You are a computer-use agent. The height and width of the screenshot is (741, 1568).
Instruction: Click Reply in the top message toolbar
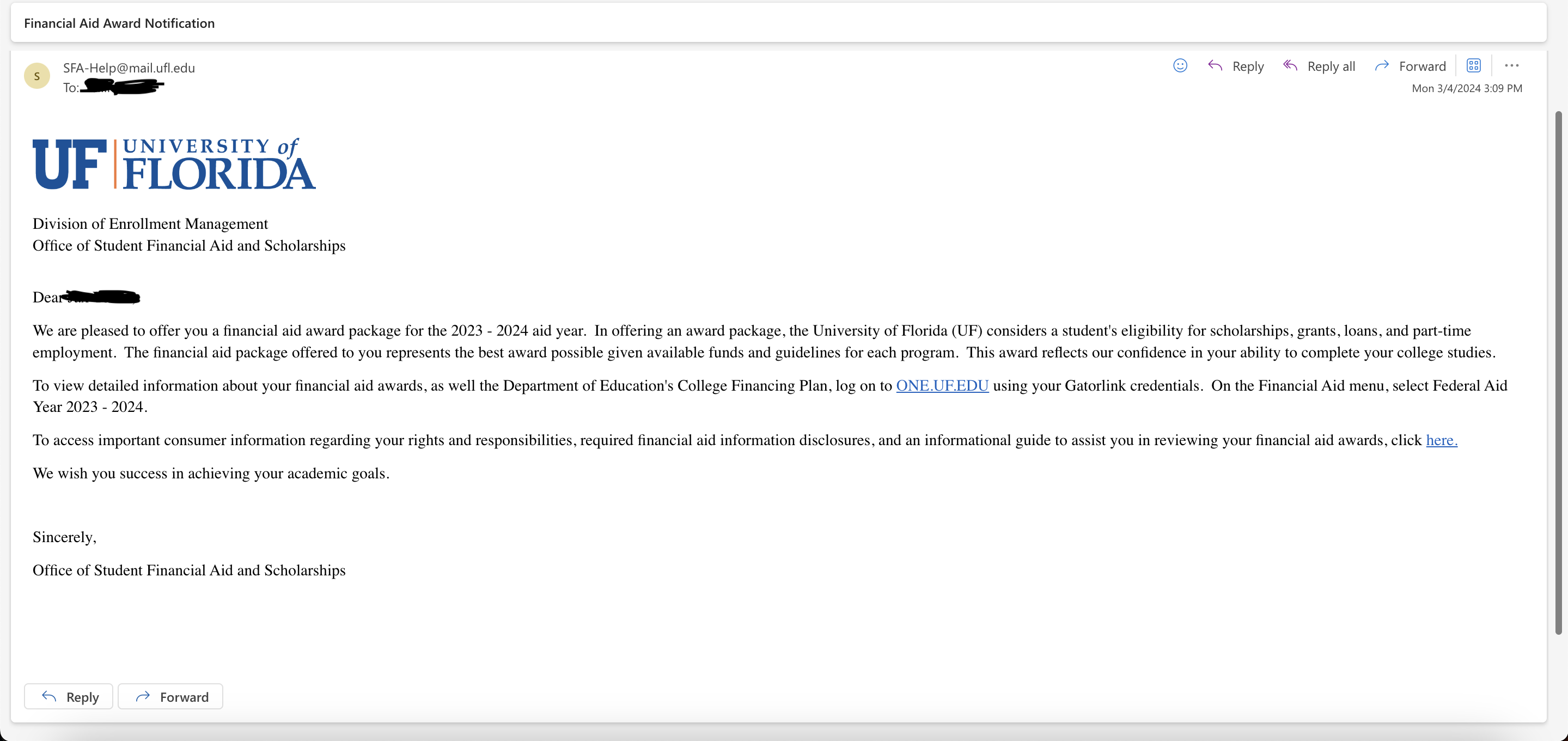[x=1236, y=66]
